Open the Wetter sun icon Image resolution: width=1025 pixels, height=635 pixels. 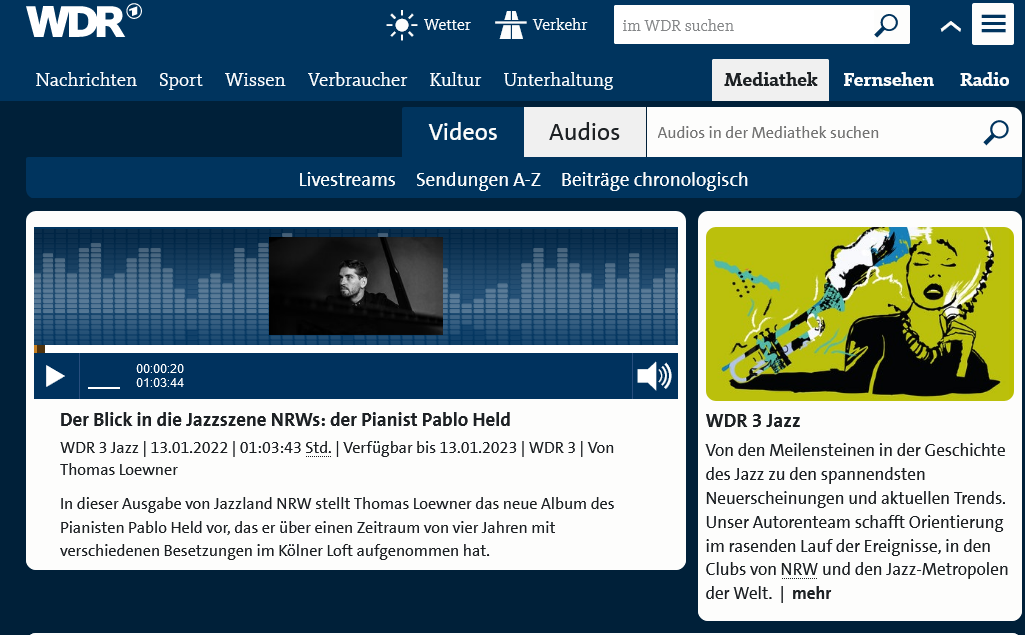(402, 25)
